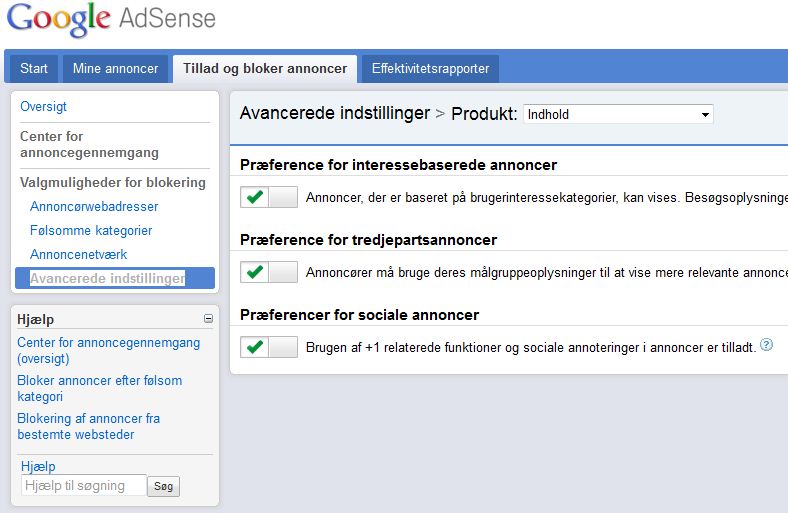Toggle sociale annoncer preference switch
This screenshot has width=788, height=513.
click(269, 347)
